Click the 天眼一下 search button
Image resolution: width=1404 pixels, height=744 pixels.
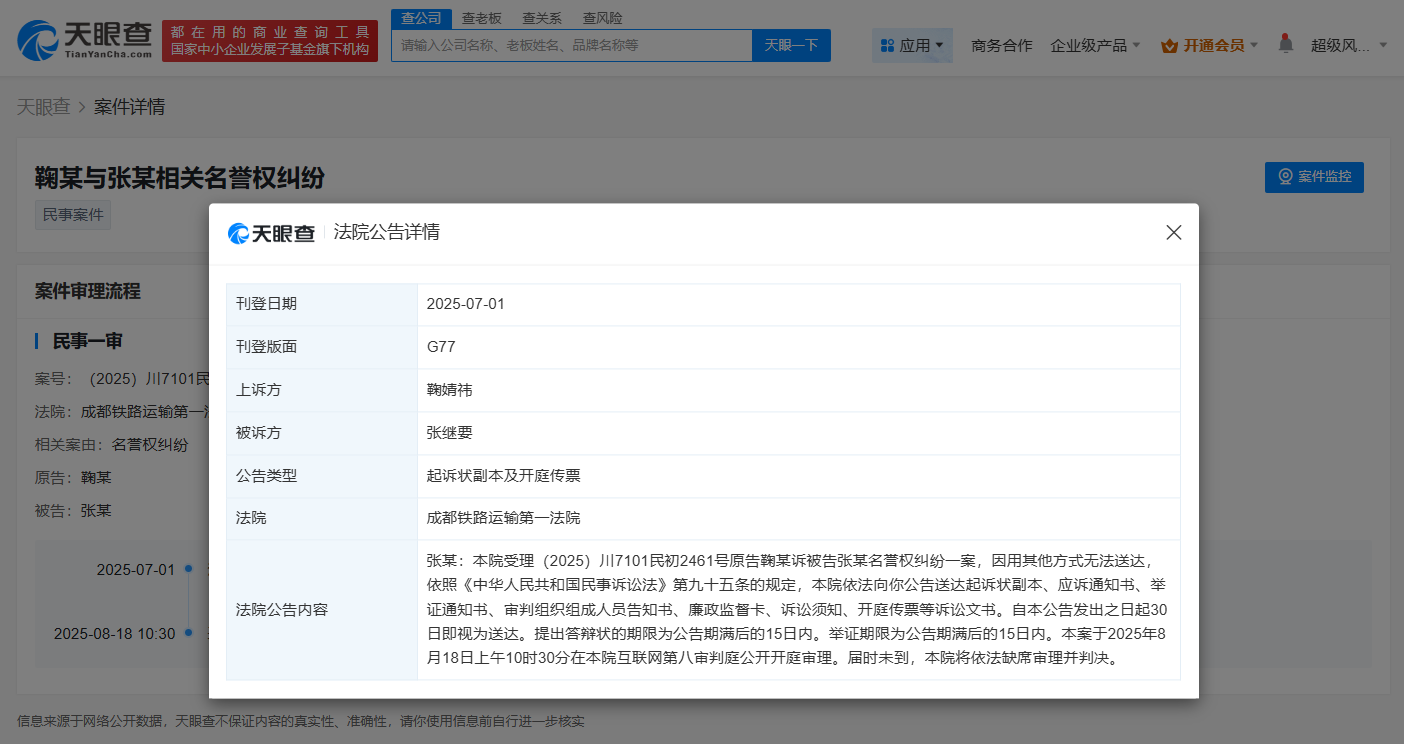(x=791, y=45)
